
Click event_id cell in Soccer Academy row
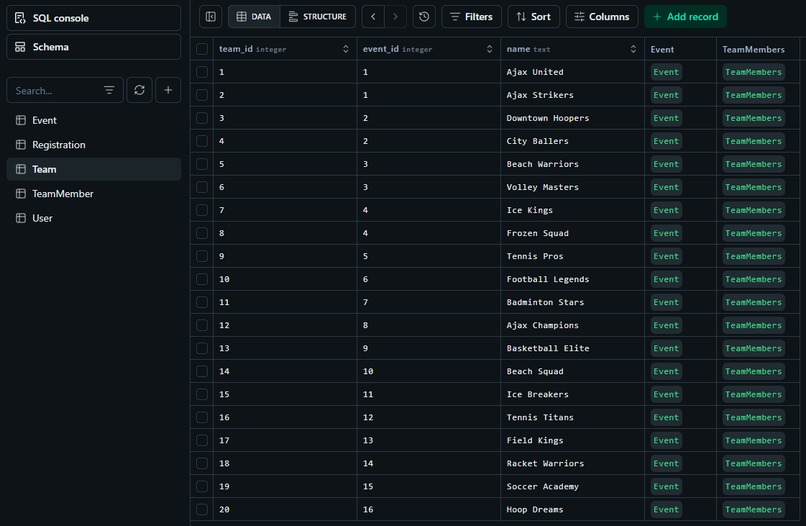click(x=429, y=486)
